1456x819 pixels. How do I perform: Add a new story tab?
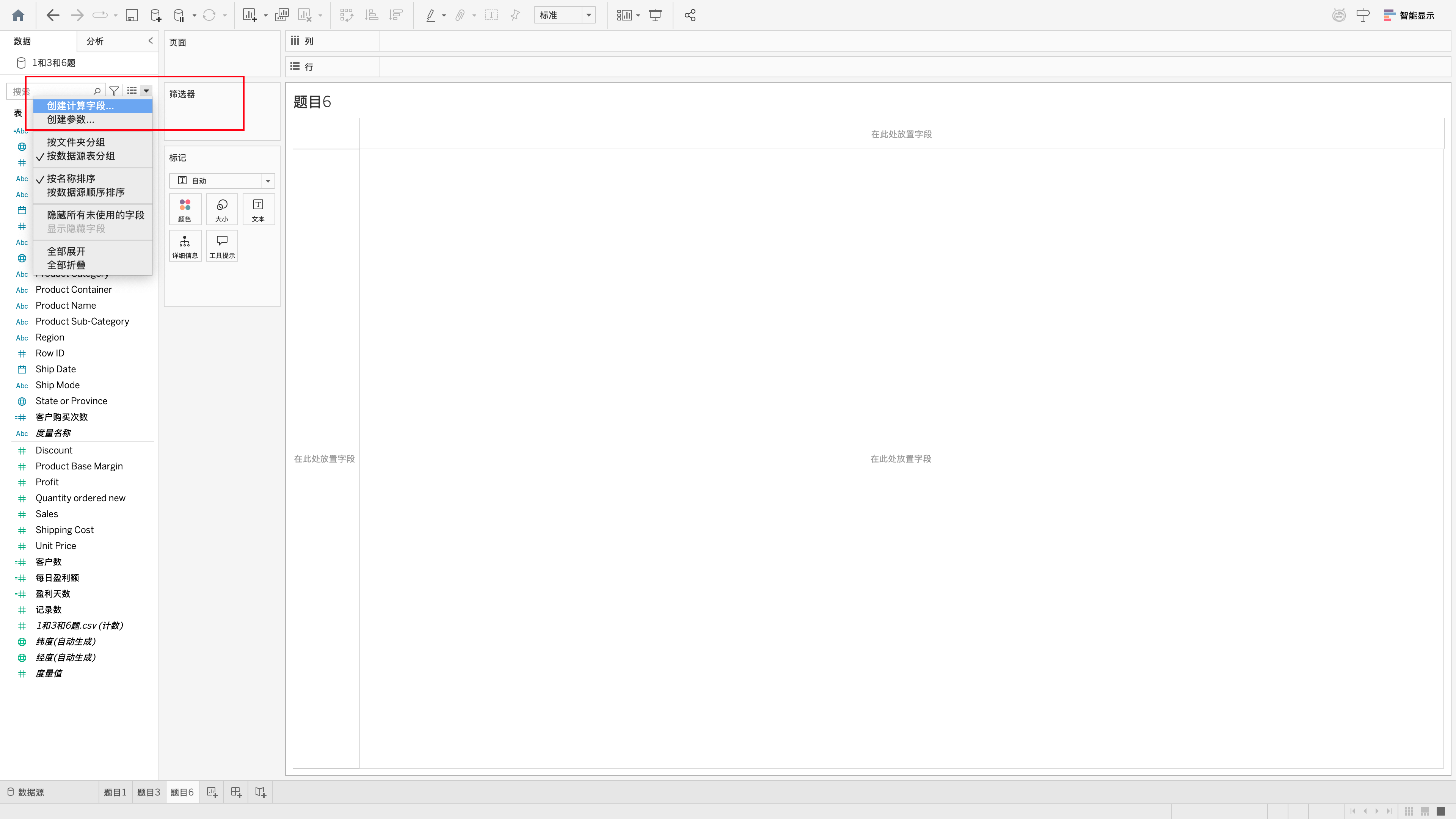(260, 792)
